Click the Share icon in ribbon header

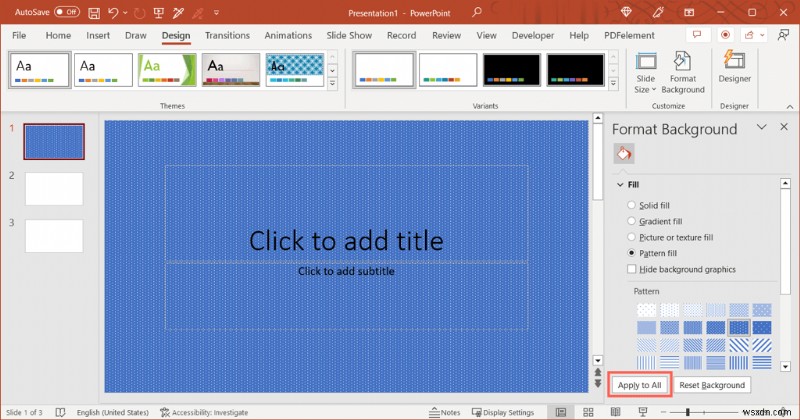coord(749,35)
